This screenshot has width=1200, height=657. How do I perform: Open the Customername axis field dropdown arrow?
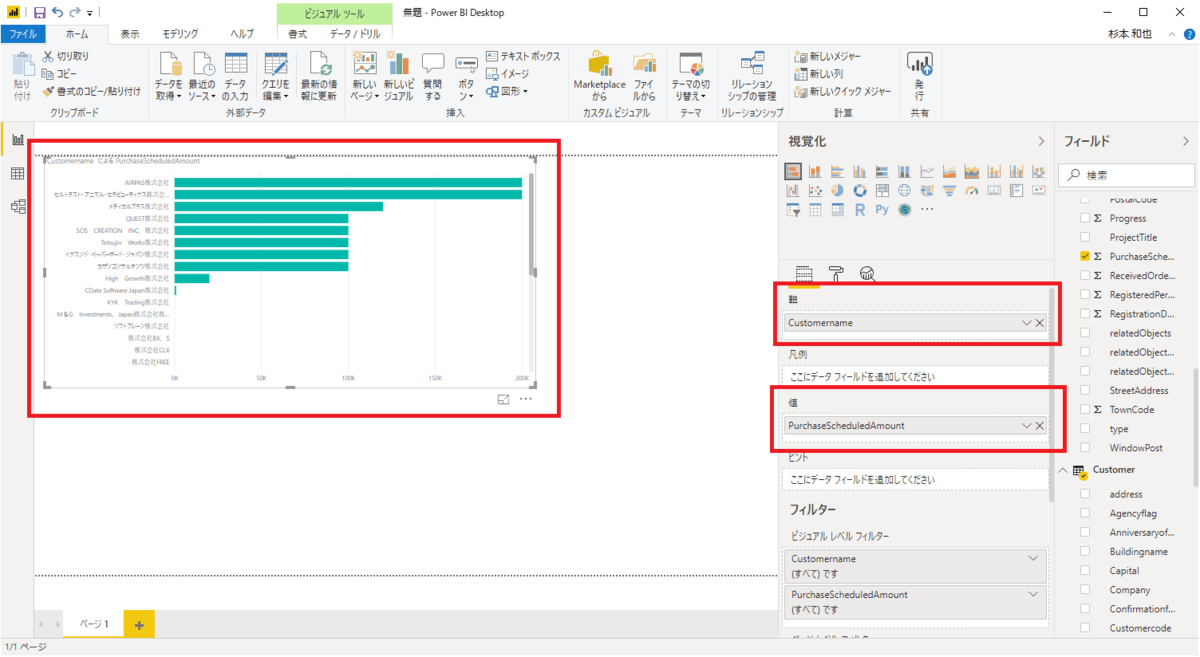[1026, 323]
